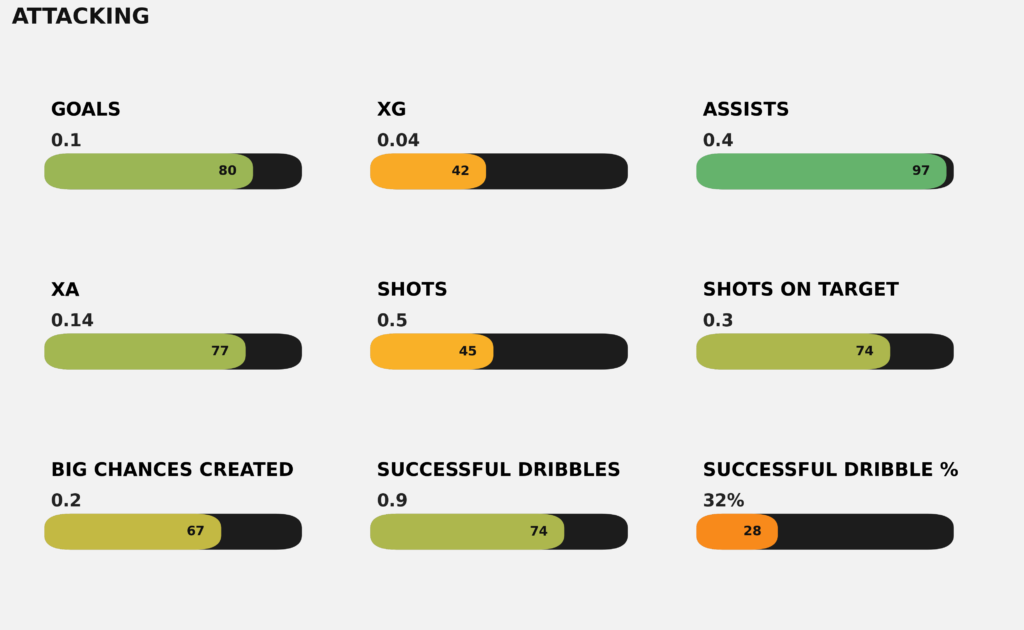Image resolution: width=1024 pixels, height=630 pixels.
Task: Click the xA percentile bar
Action: [x=145, y=351]
